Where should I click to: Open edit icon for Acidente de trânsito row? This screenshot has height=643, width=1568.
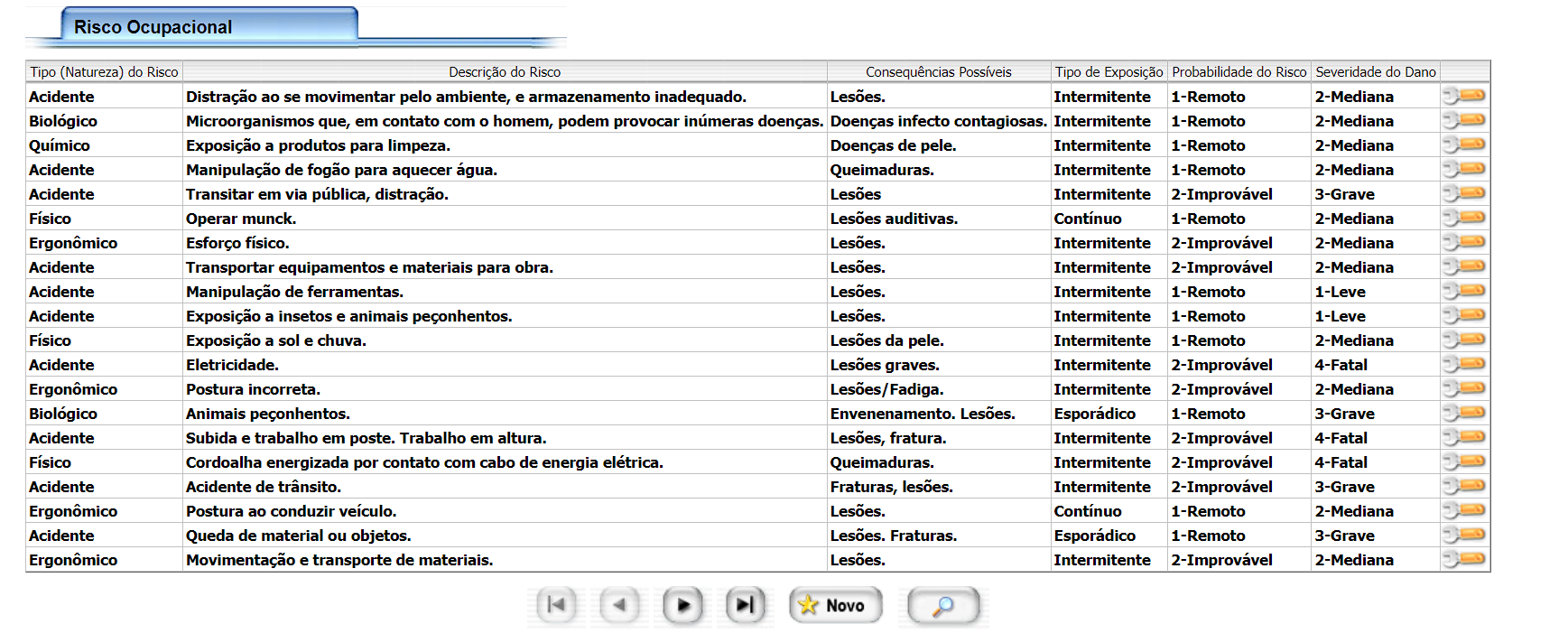click(1464, 486)
